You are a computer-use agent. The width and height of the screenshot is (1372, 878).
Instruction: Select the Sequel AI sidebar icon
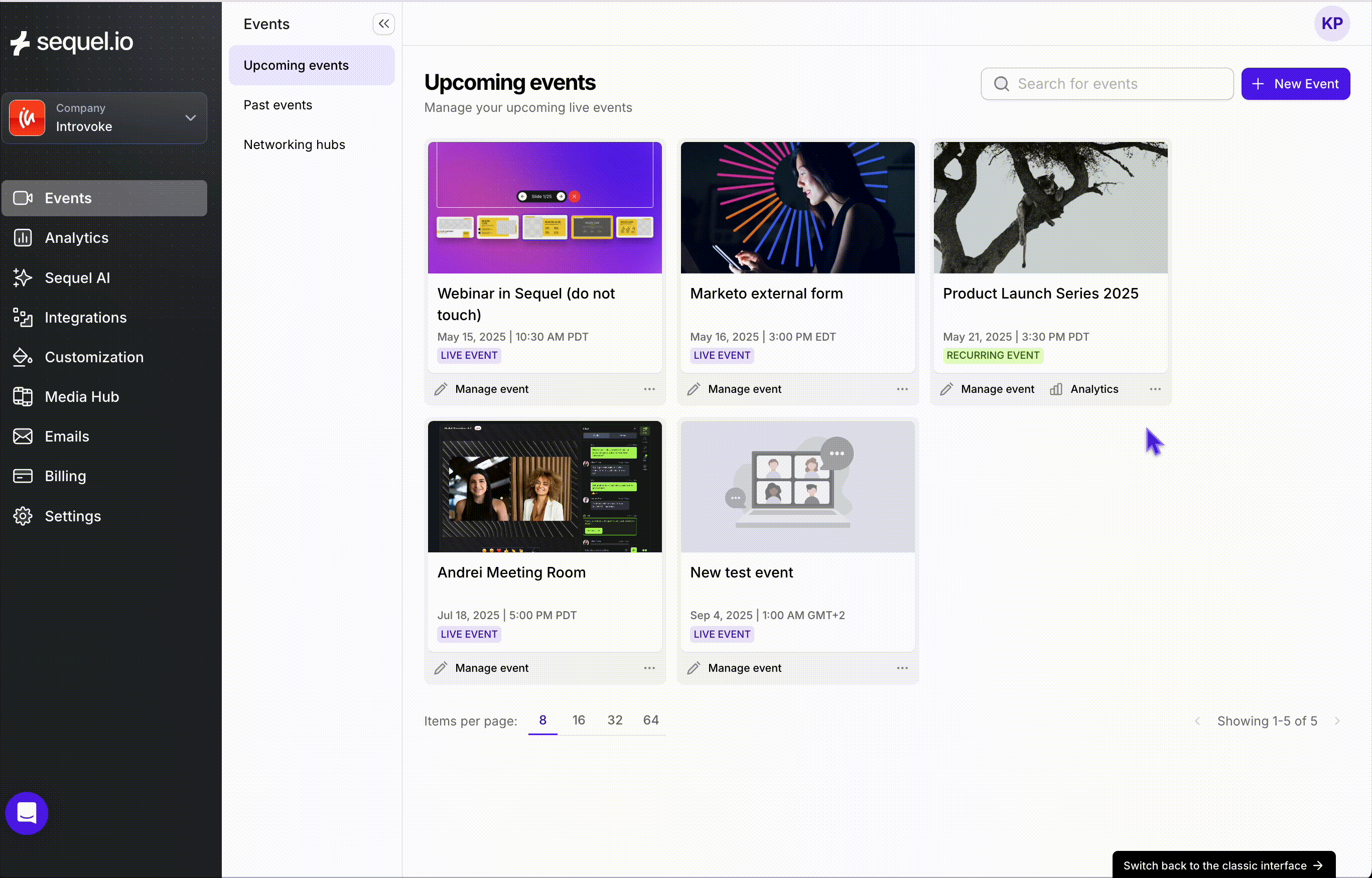[x=22, y=277]
